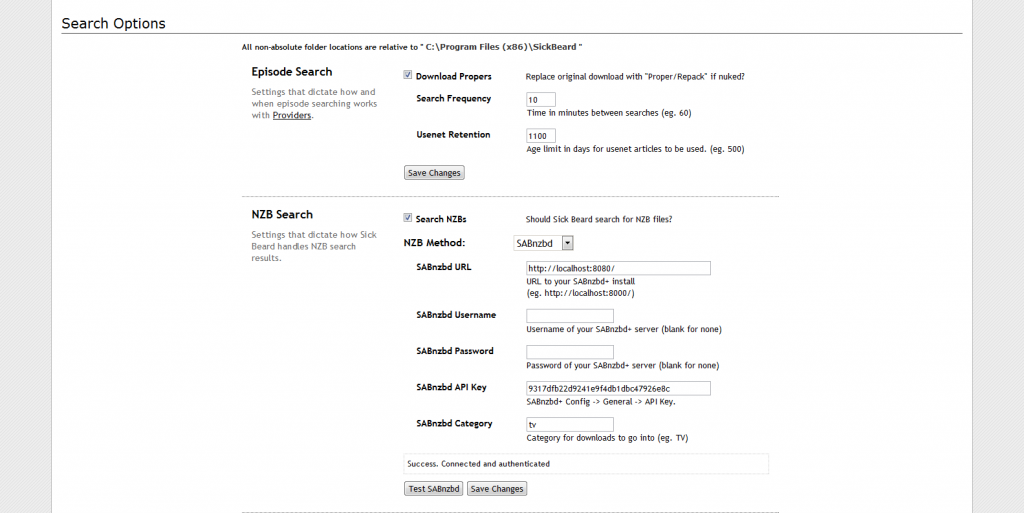
Task: Focus the SABnzbd Password field
Action: 570,352
